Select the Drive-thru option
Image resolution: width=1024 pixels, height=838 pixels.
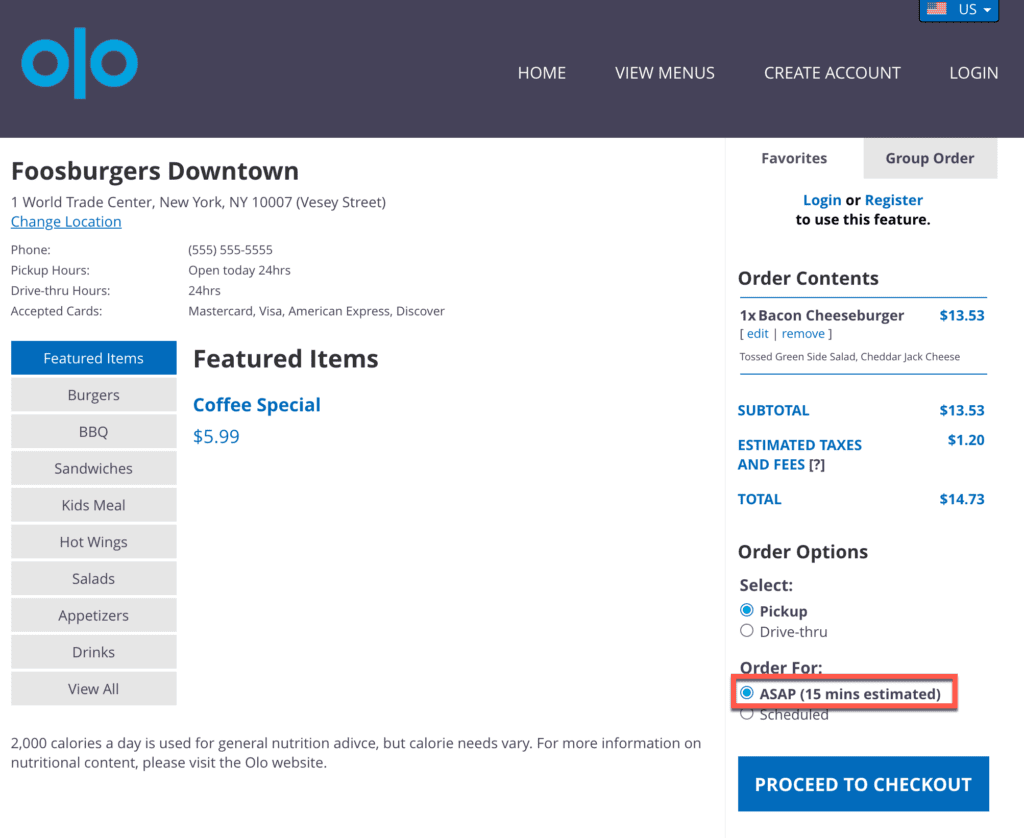click(x=747, y=631)
